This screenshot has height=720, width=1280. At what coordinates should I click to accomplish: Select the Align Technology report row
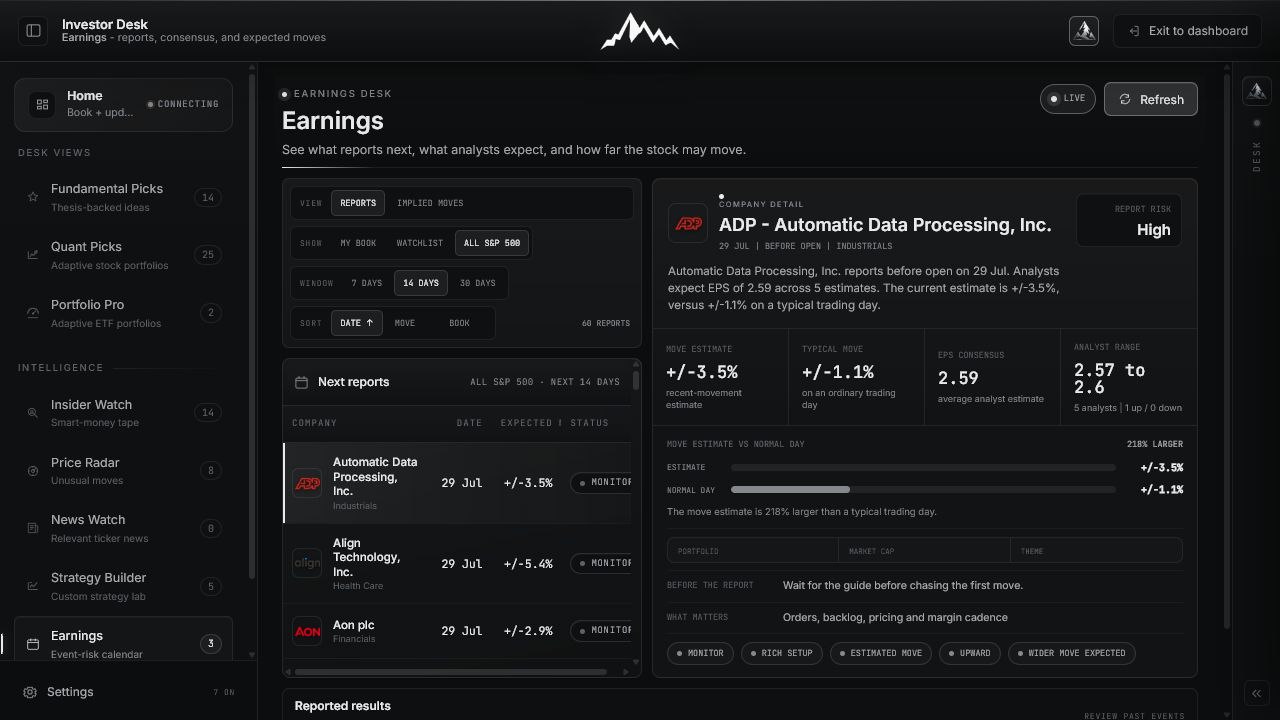457,564
